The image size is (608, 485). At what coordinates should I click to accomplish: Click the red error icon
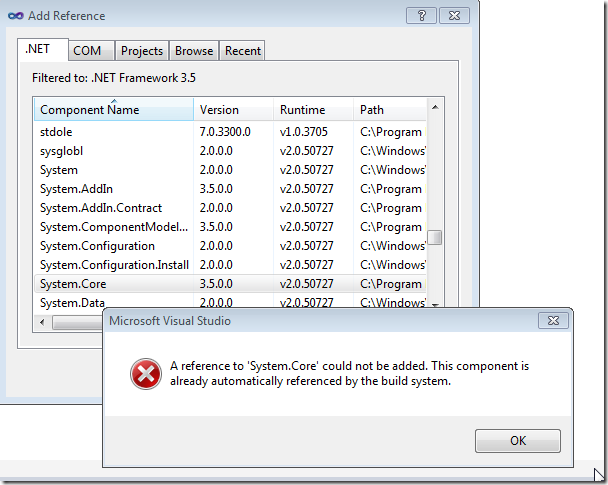pos(144,374)
